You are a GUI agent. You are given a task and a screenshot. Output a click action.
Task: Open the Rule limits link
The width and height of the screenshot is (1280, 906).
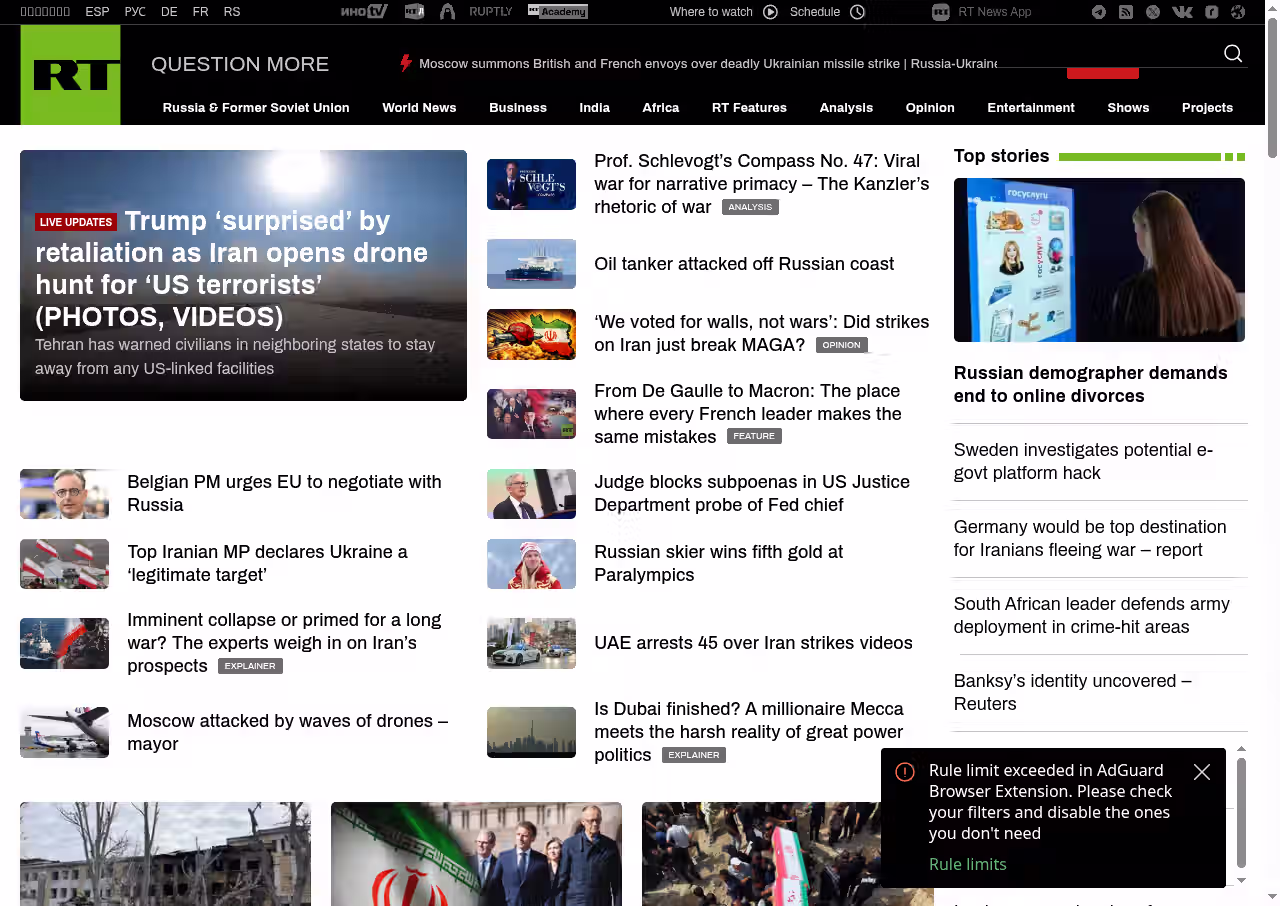[967, 864]
